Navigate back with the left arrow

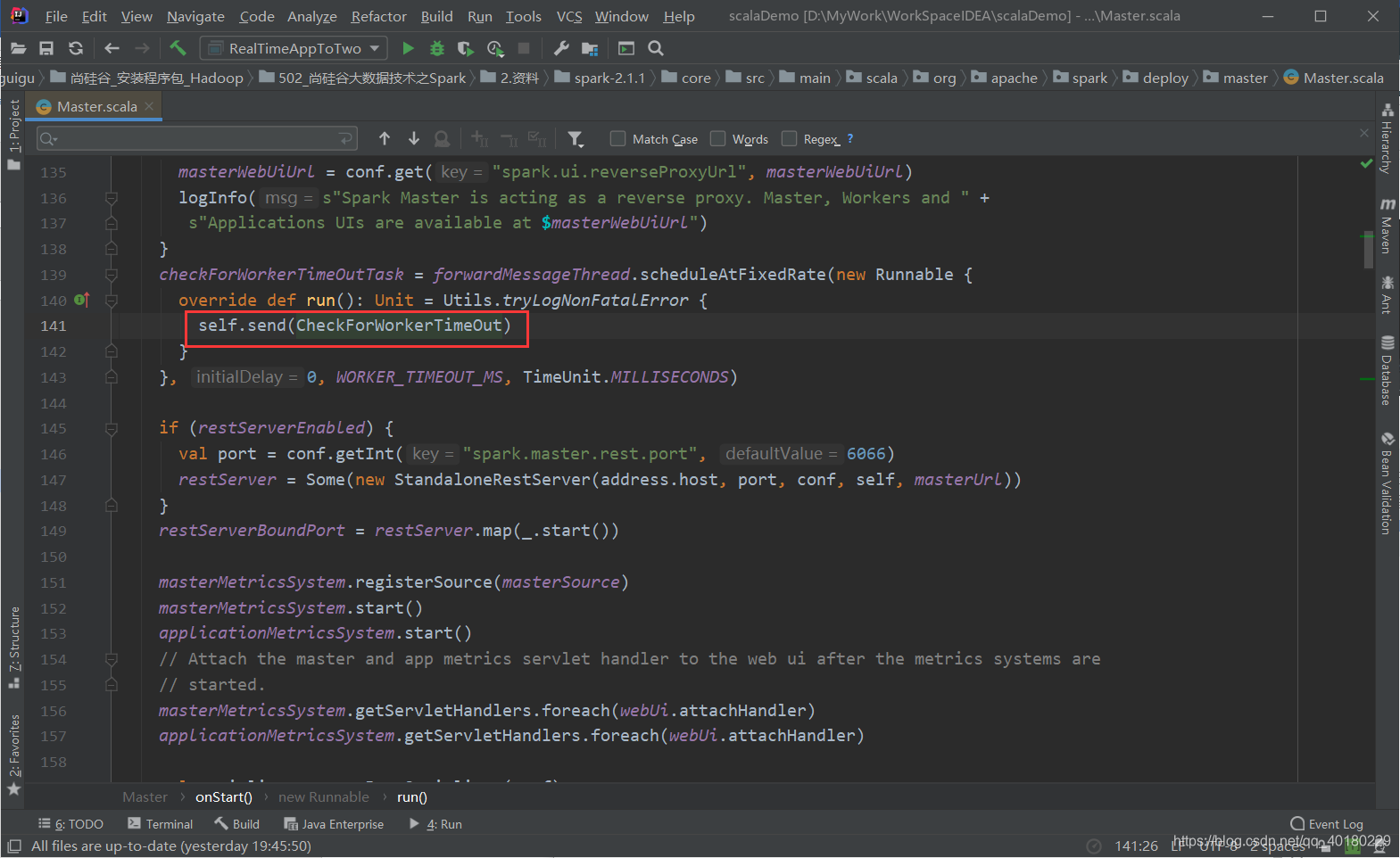coord(112,48)
